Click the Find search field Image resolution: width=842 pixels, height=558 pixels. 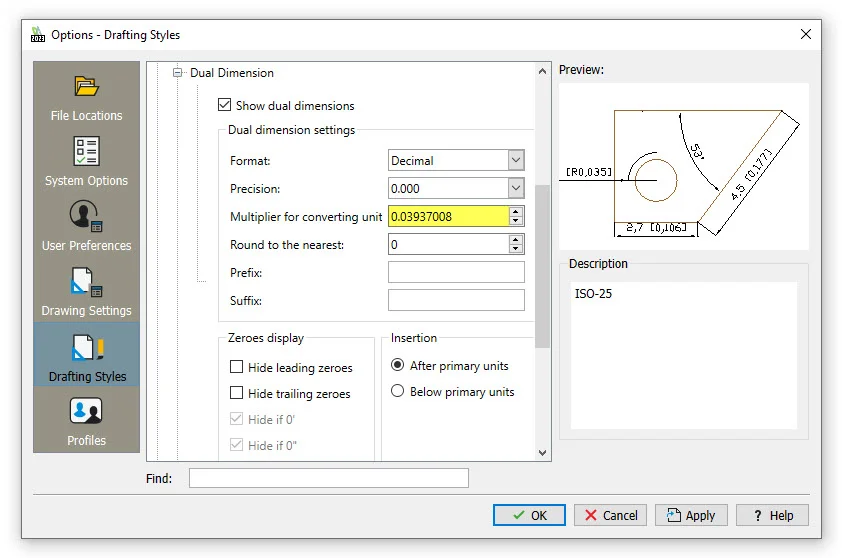tap(328, 478)
